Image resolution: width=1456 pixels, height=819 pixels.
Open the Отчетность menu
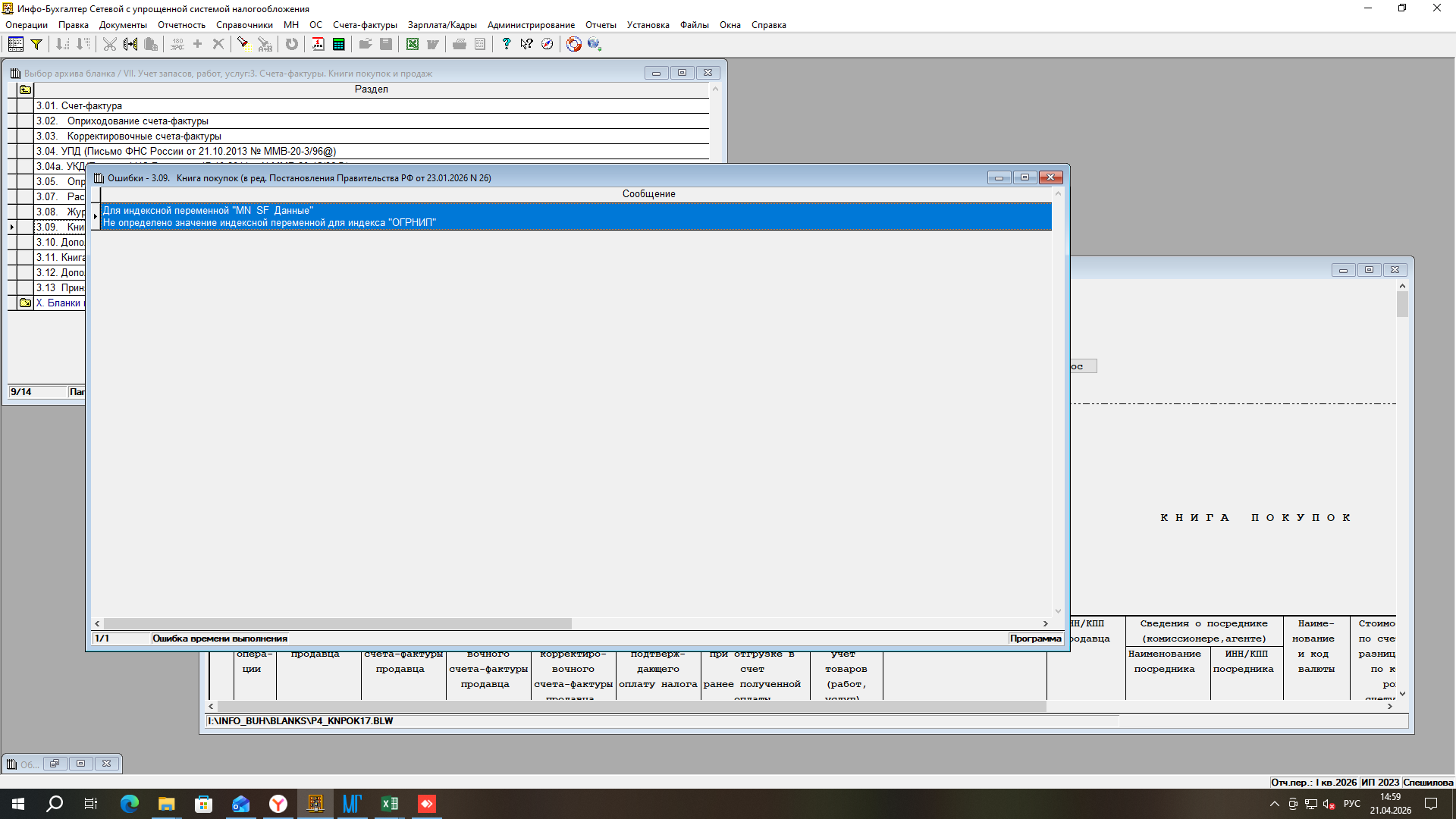pos(181,25)
